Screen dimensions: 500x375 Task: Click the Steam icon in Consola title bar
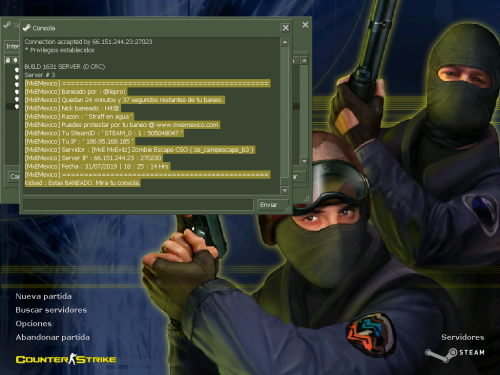coord(27,28)
